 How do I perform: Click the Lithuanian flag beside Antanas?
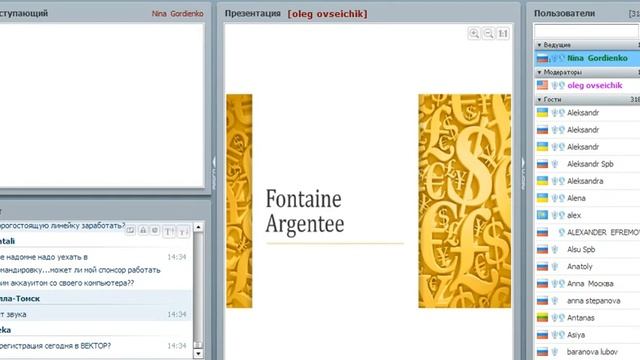(542, 318)
